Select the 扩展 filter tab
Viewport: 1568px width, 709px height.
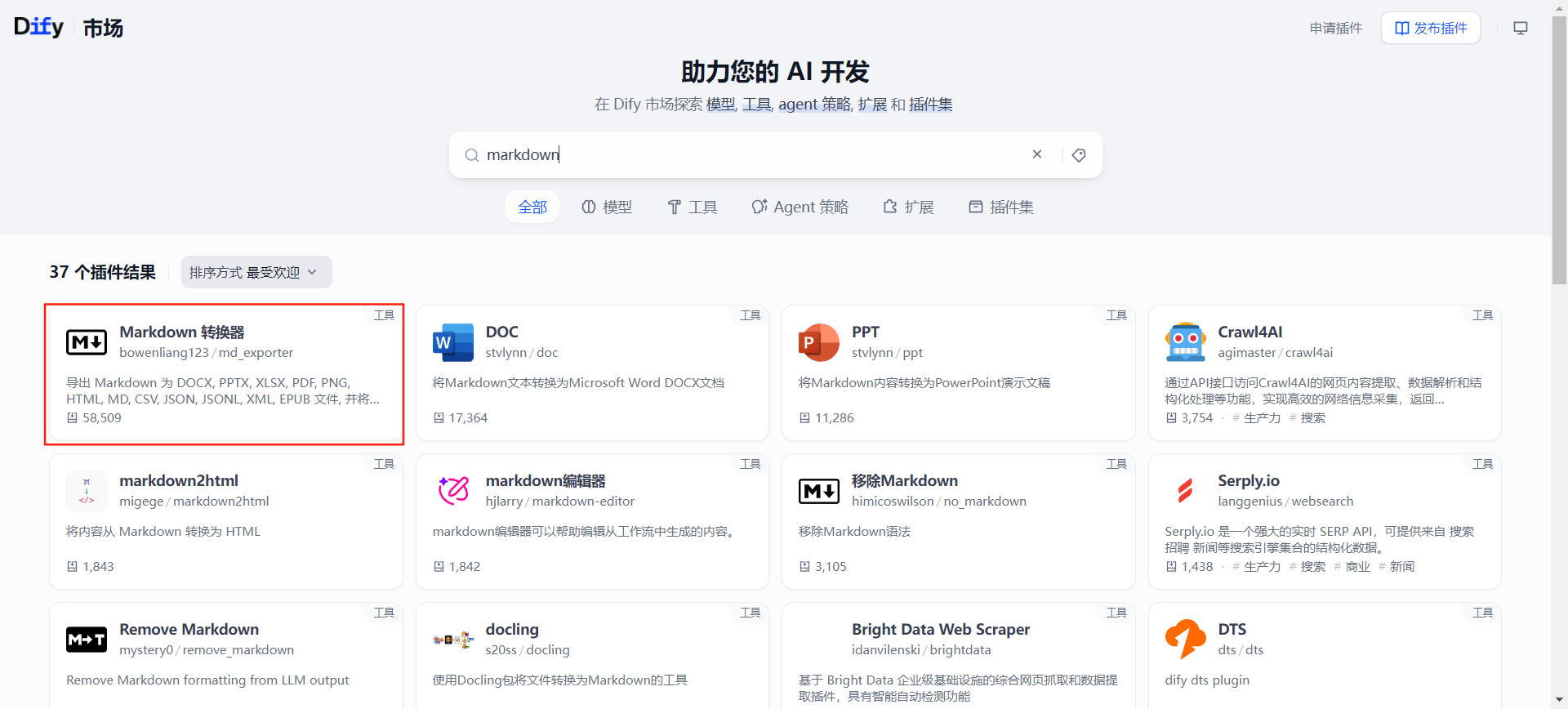908,207
